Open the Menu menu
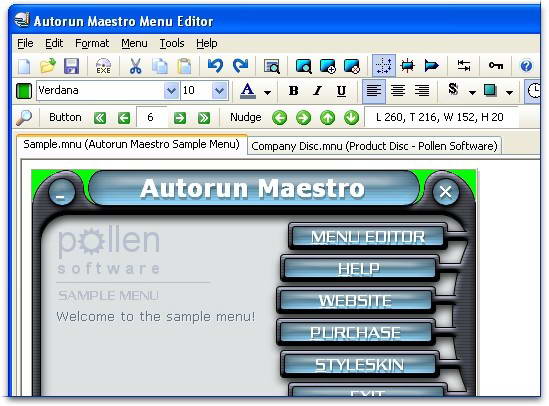This screenshot has height=406, width=549. pyautogui.click(x=134, y=43)
